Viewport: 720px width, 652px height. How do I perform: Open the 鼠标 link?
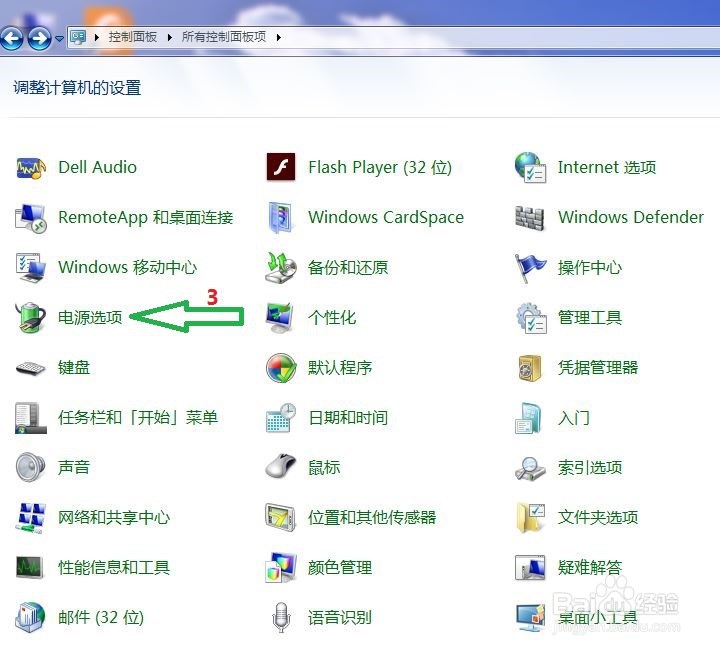click(x=324, y=467)
